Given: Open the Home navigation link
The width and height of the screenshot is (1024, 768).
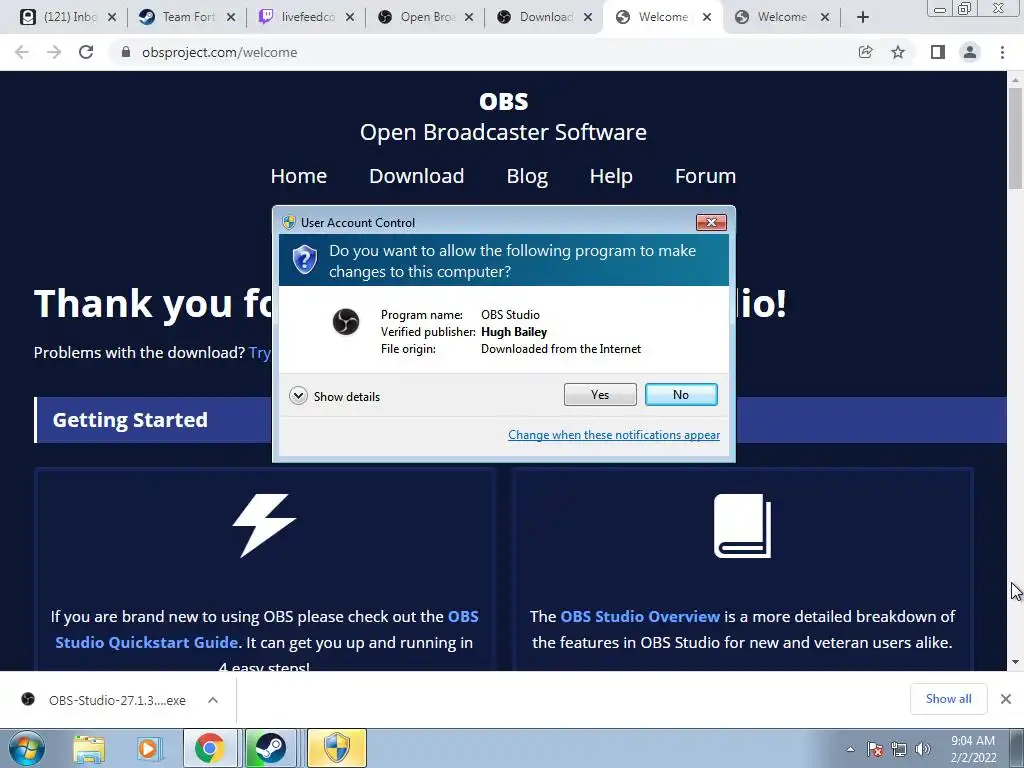Looking at the screenshot, I should click(x=298, y=176).
